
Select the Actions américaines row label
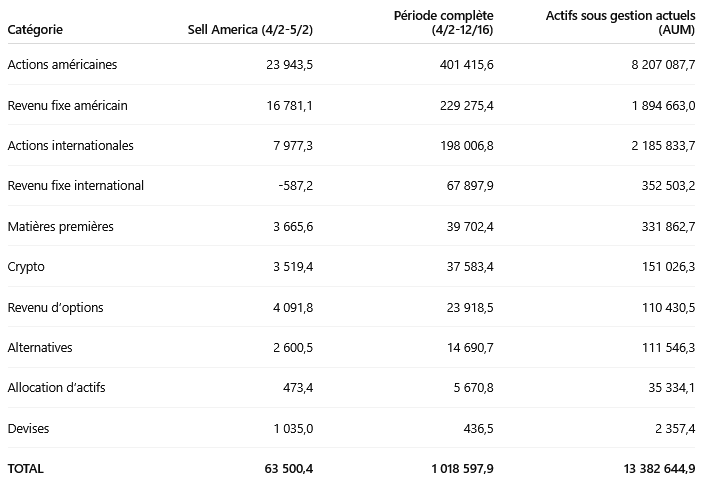tap(62, 65)
